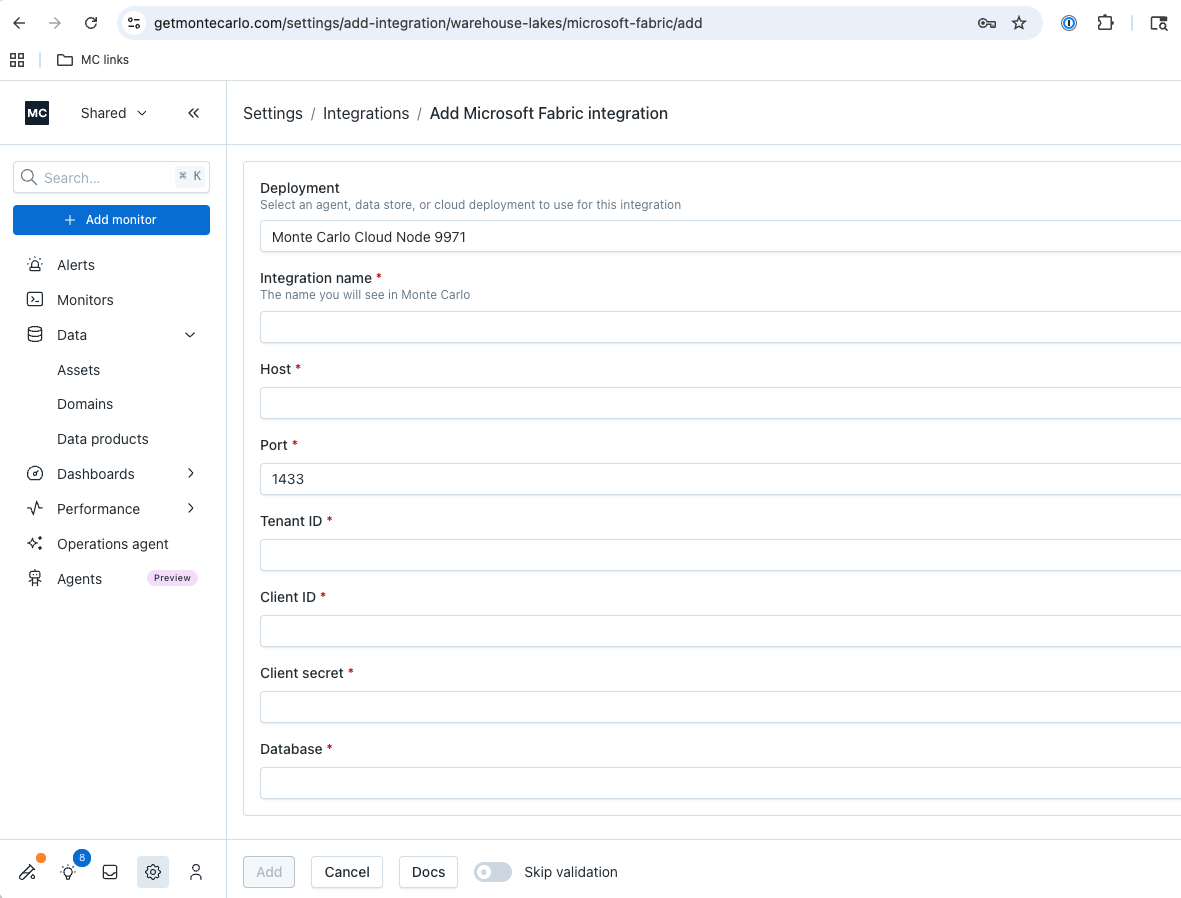Screen dimensions: 1181x898
Task: Click the Port field showing 1433
Action: [720, 479]
